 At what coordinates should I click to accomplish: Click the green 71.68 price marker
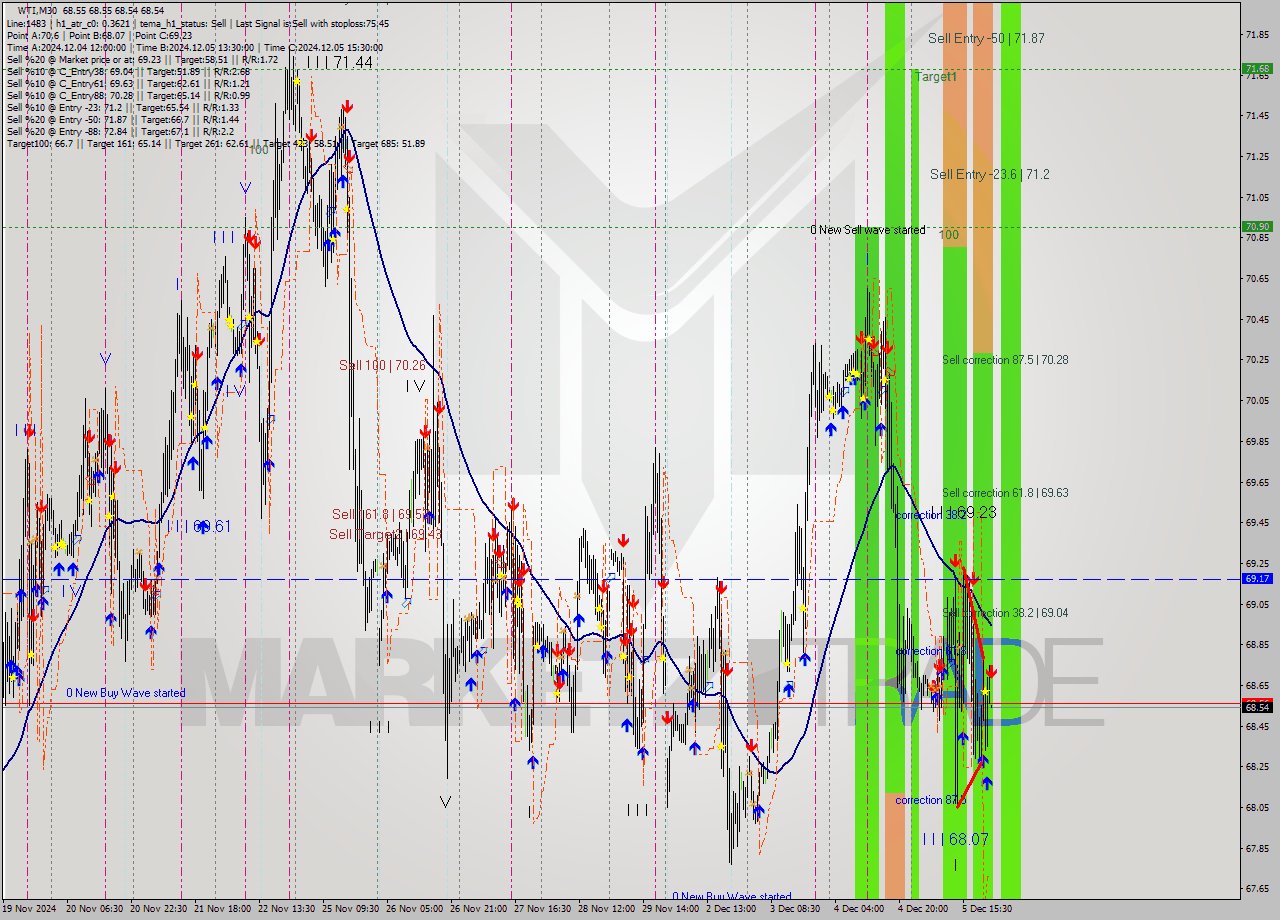tap(1257, 69)
